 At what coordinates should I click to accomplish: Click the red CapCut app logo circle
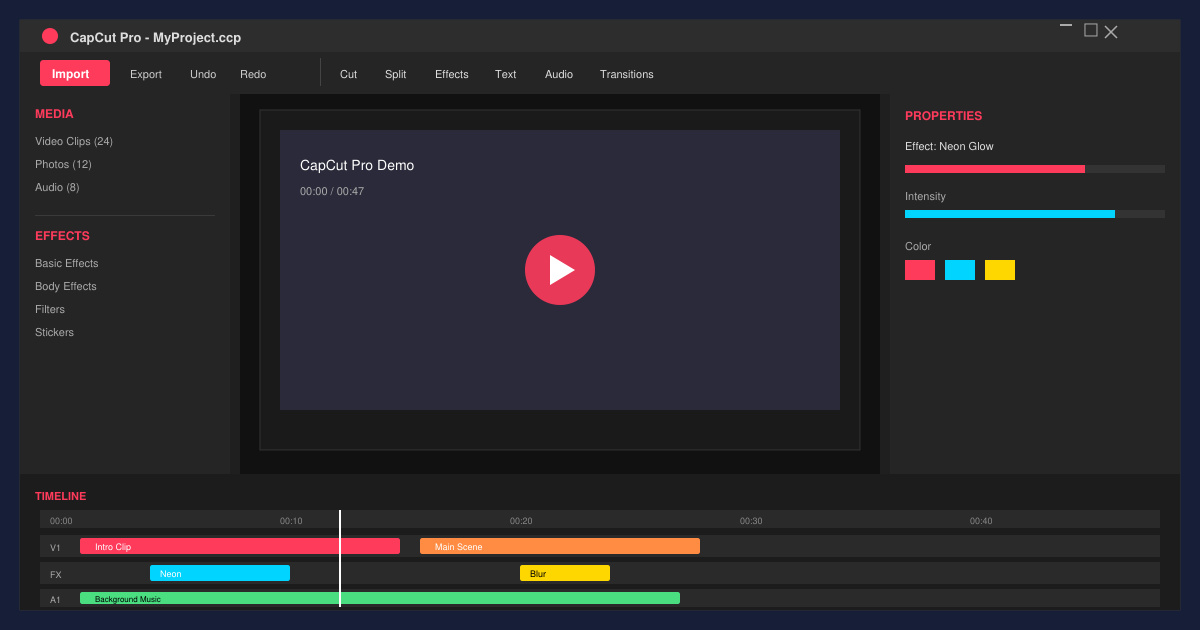(x=50, y=36)
